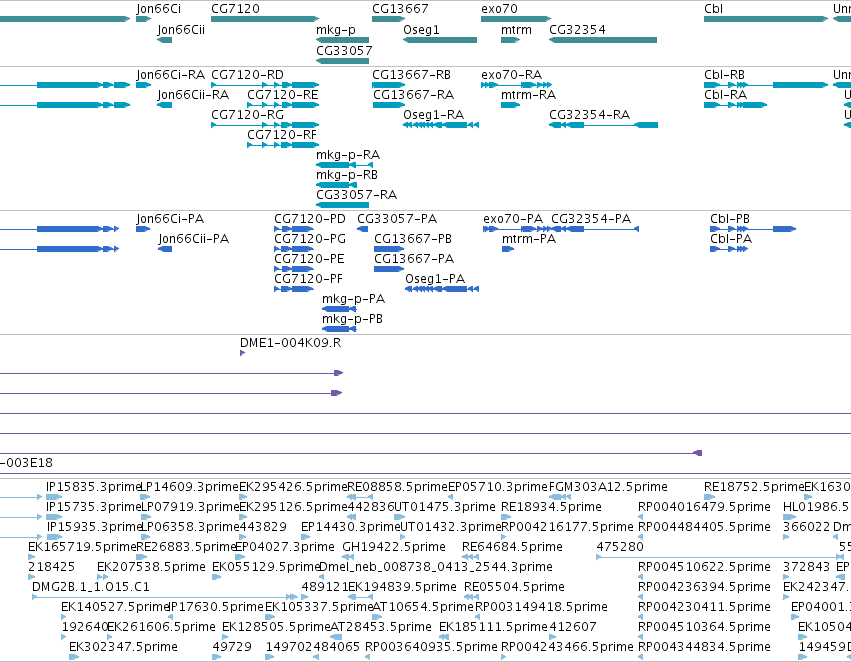Select EST RP004236394.5prime
851x662 pixels.
point(704,587)
